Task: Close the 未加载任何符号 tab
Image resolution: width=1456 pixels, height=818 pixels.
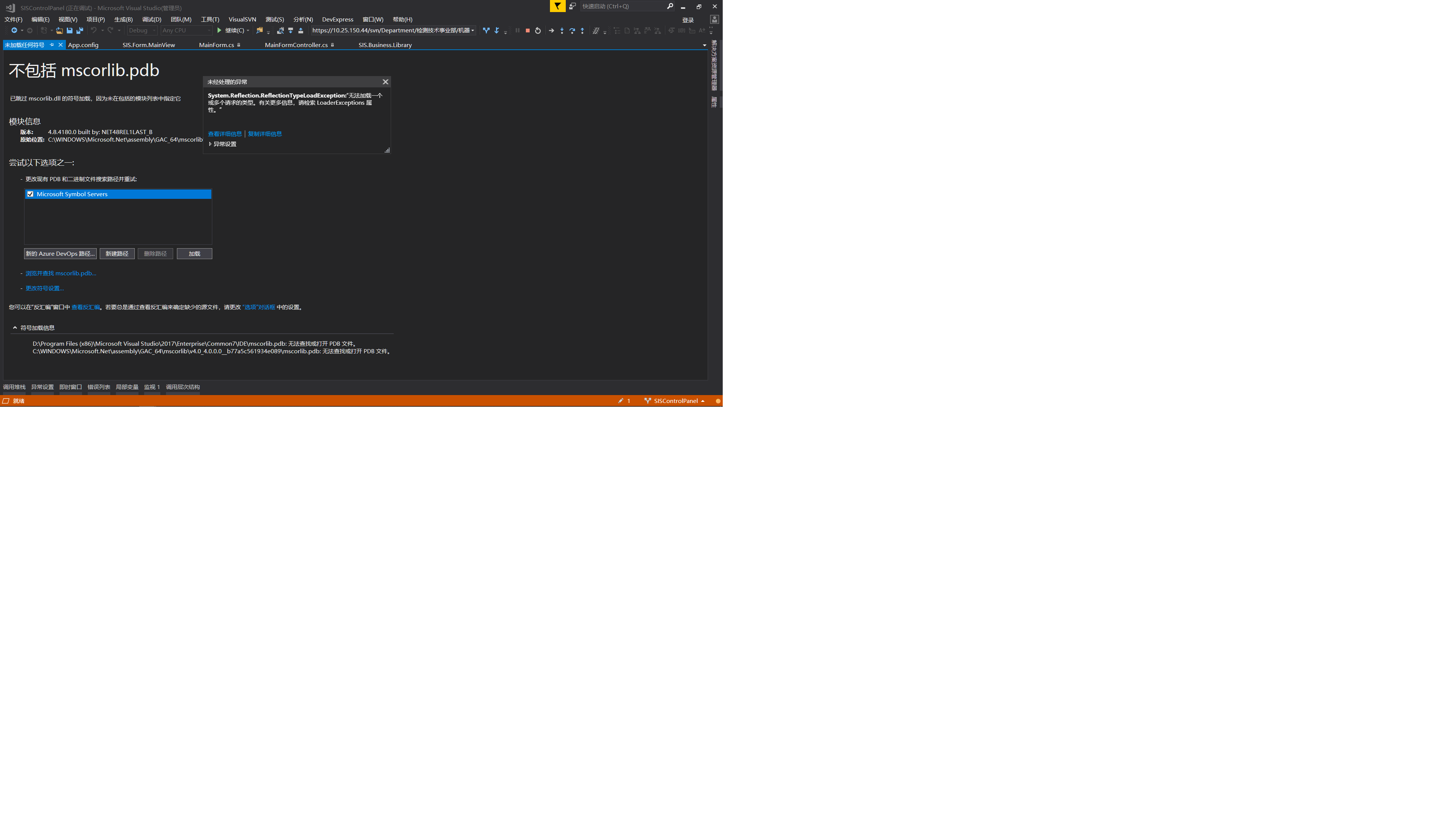Action: click(x=61, y=45)
